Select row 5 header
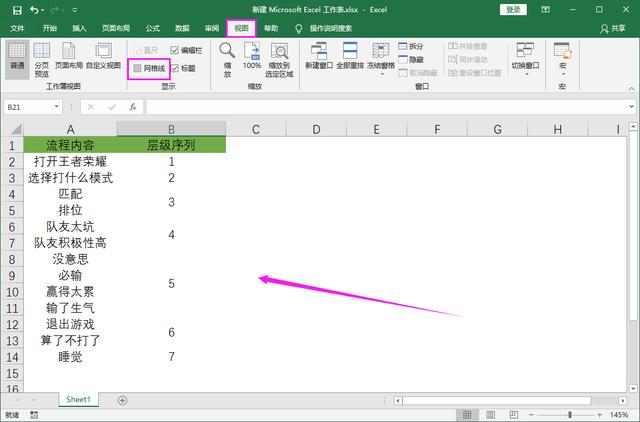This screenshot has height=422, width=640. point(12,211)
